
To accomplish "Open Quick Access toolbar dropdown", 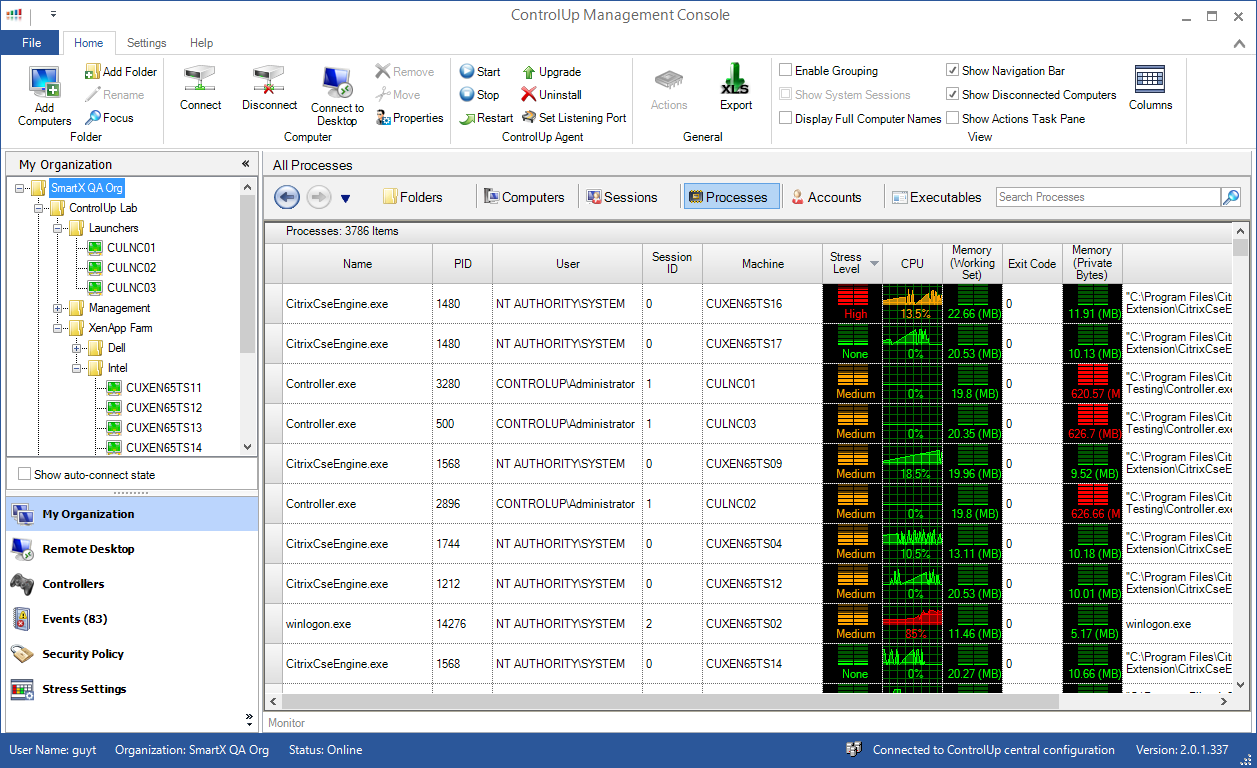I will point(53,15).
